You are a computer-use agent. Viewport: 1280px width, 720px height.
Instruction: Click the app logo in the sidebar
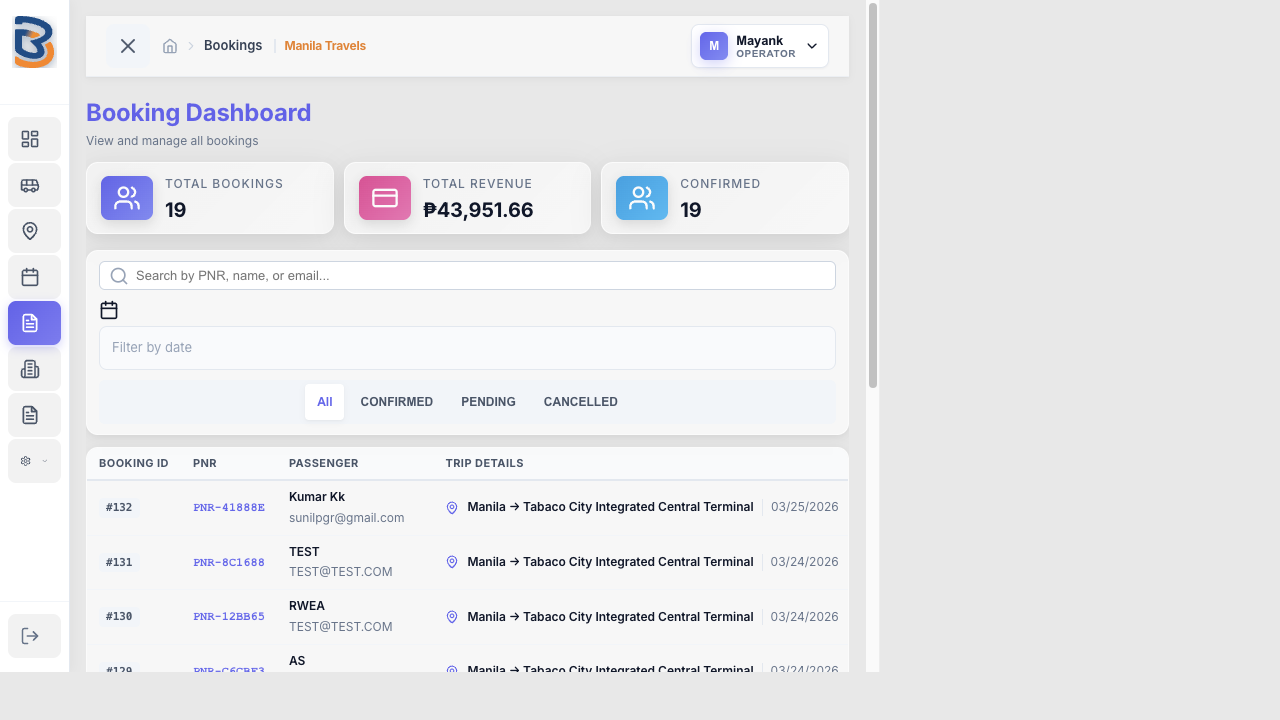[34, 42]
